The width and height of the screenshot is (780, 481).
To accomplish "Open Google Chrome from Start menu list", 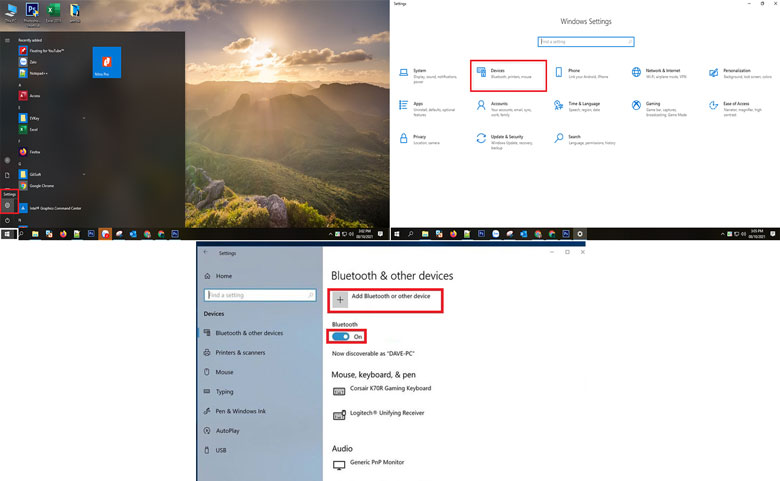I will 40,186.
